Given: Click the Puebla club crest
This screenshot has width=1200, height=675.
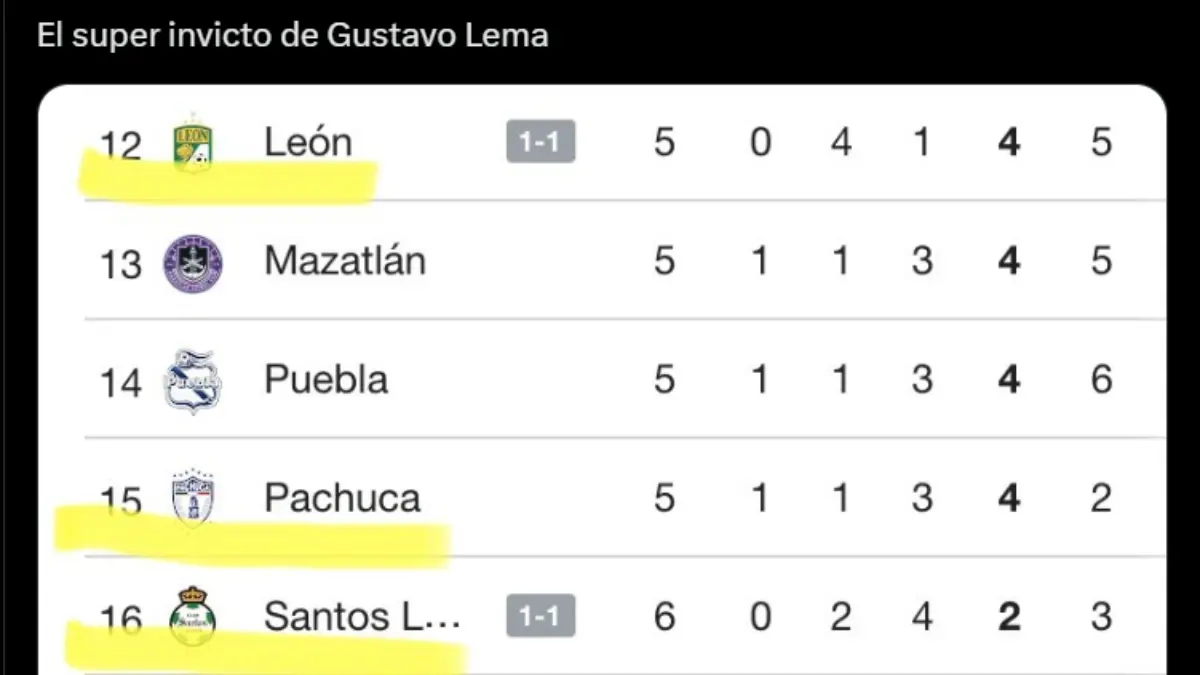Looking at the screenshot, I should click(x=192, y=379).
